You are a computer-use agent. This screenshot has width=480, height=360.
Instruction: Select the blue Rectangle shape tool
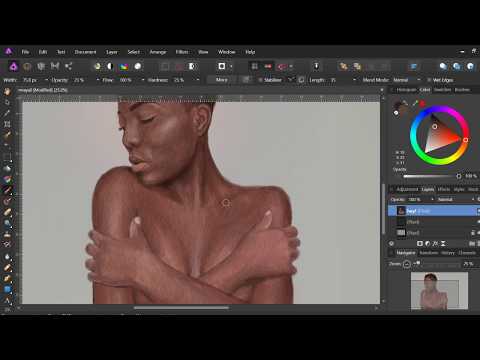pyautogui.click(x=7, y=289)
